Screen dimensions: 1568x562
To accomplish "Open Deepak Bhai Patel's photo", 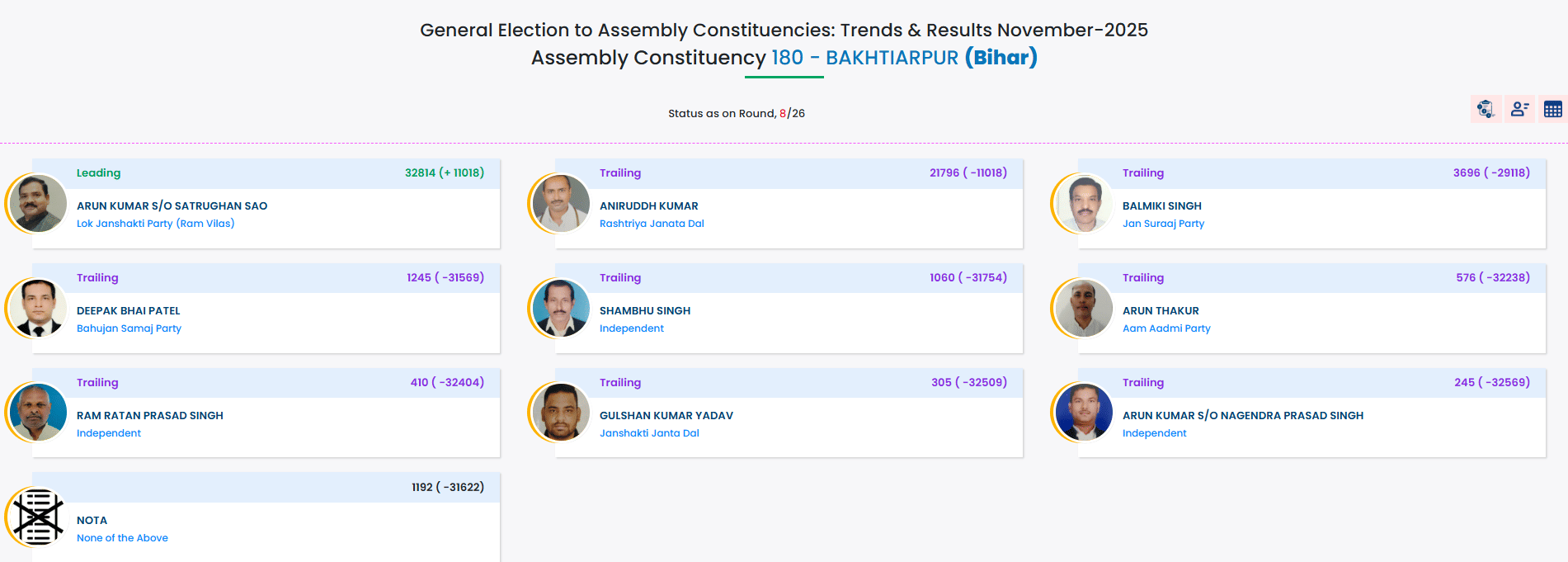I will point(38,308).
